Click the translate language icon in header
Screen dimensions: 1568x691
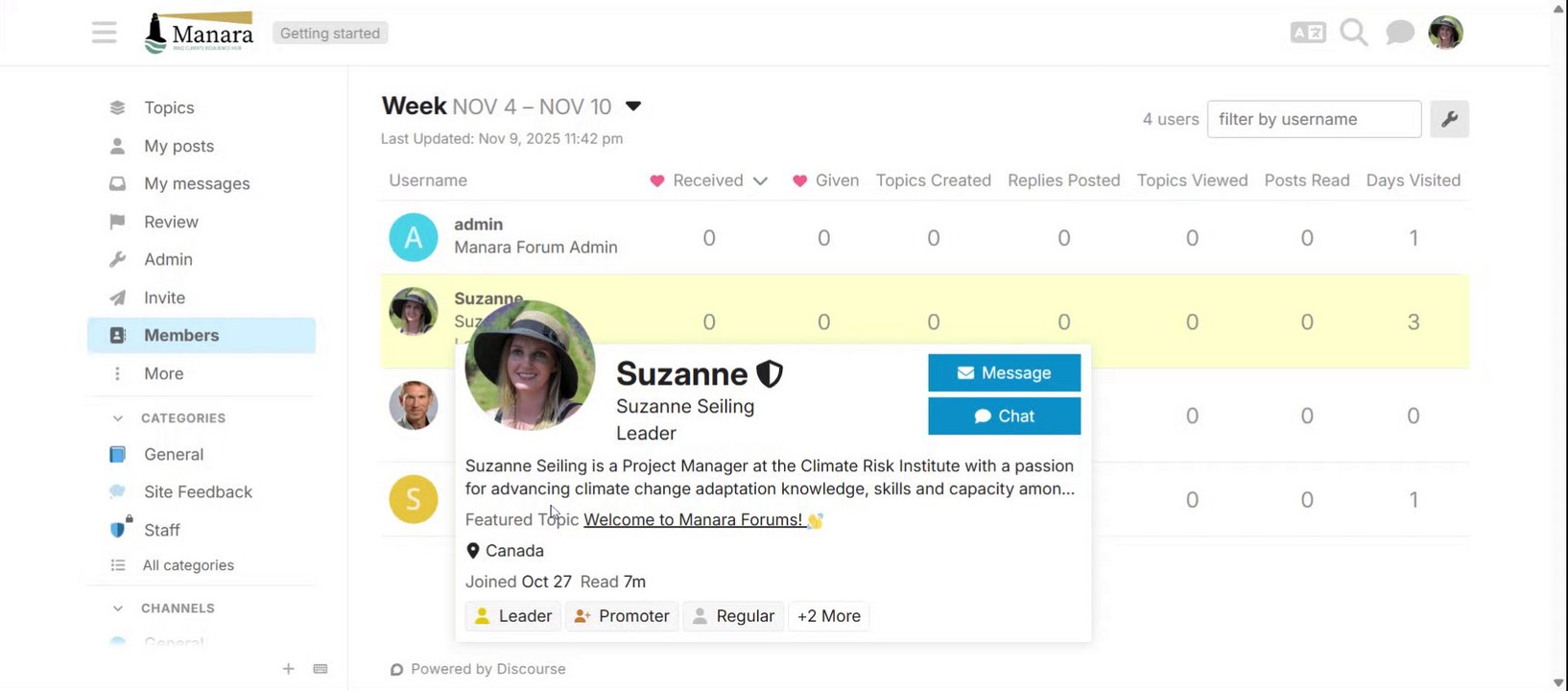point(1308,33)
